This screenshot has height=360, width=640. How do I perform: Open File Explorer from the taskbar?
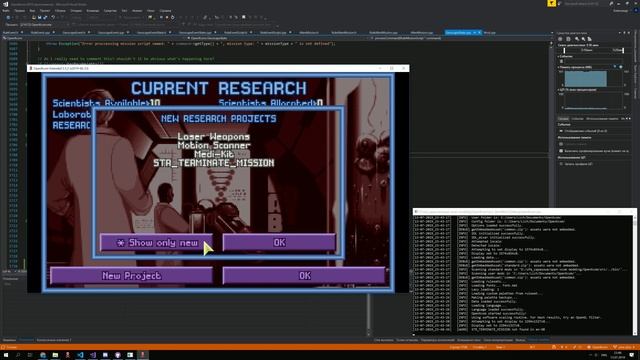tap(55, 355)
